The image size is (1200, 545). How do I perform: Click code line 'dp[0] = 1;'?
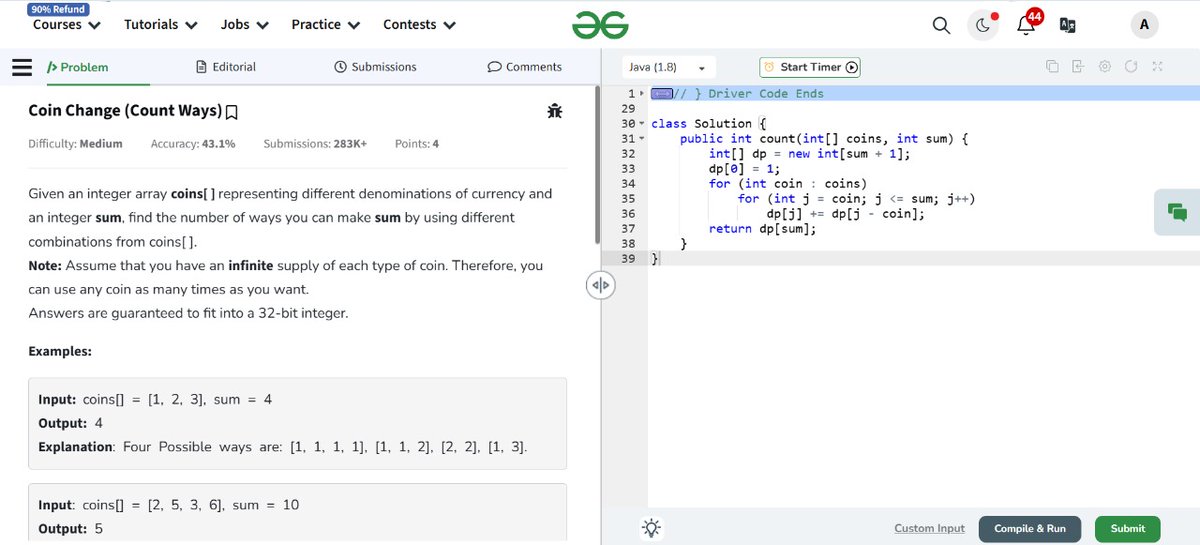[744, 169]
